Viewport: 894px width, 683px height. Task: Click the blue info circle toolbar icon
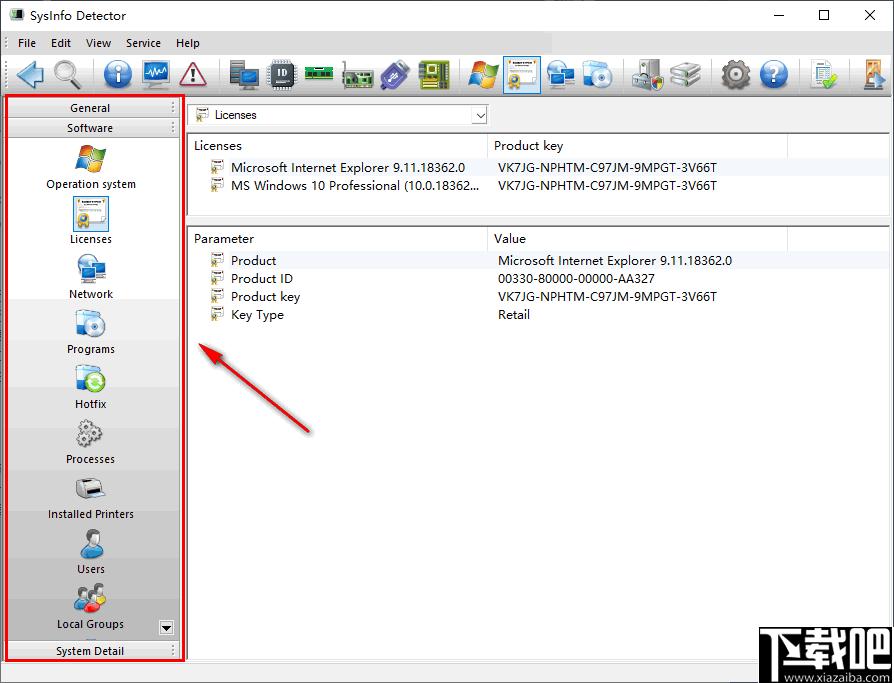coord(117,74)
